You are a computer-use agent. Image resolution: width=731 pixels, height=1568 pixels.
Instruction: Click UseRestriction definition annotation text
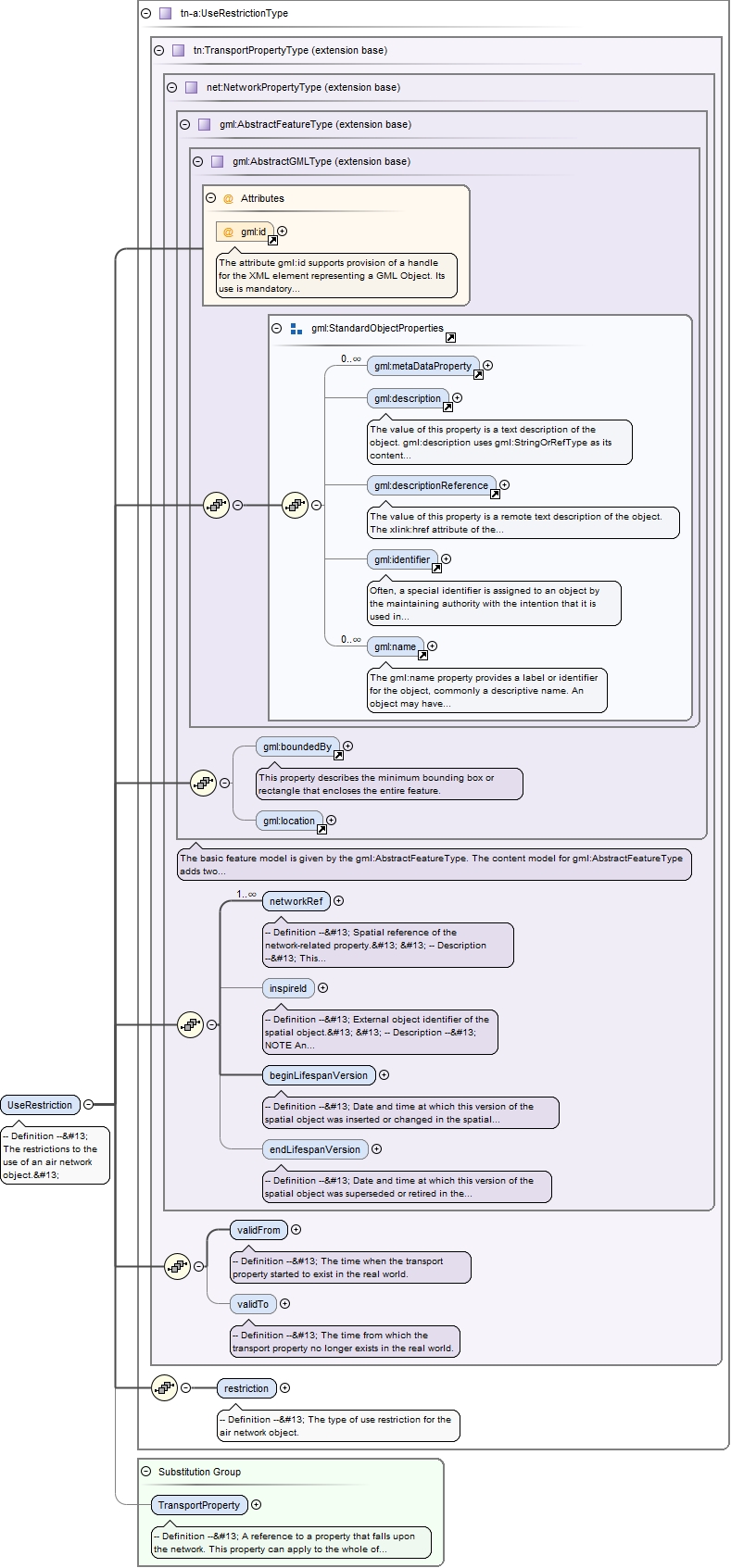click(x=55, y=1155)
